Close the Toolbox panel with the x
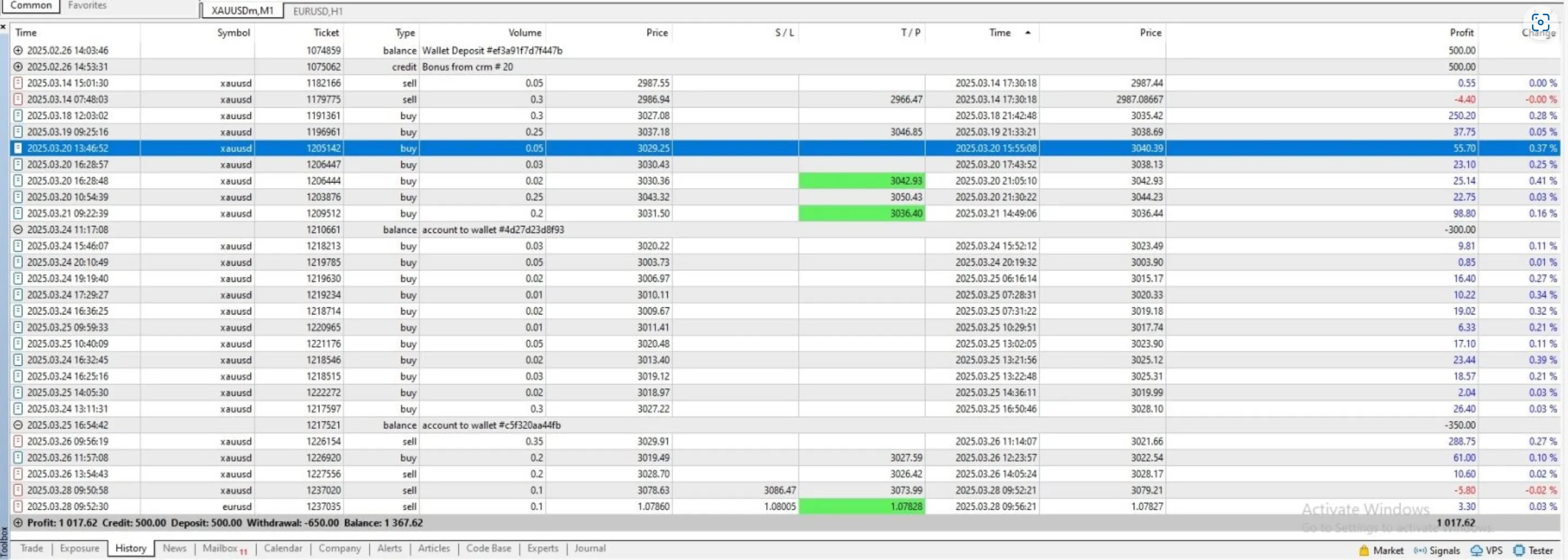Screen dimensions: 1568x560 pyautogui.click(x=4, y=27)
